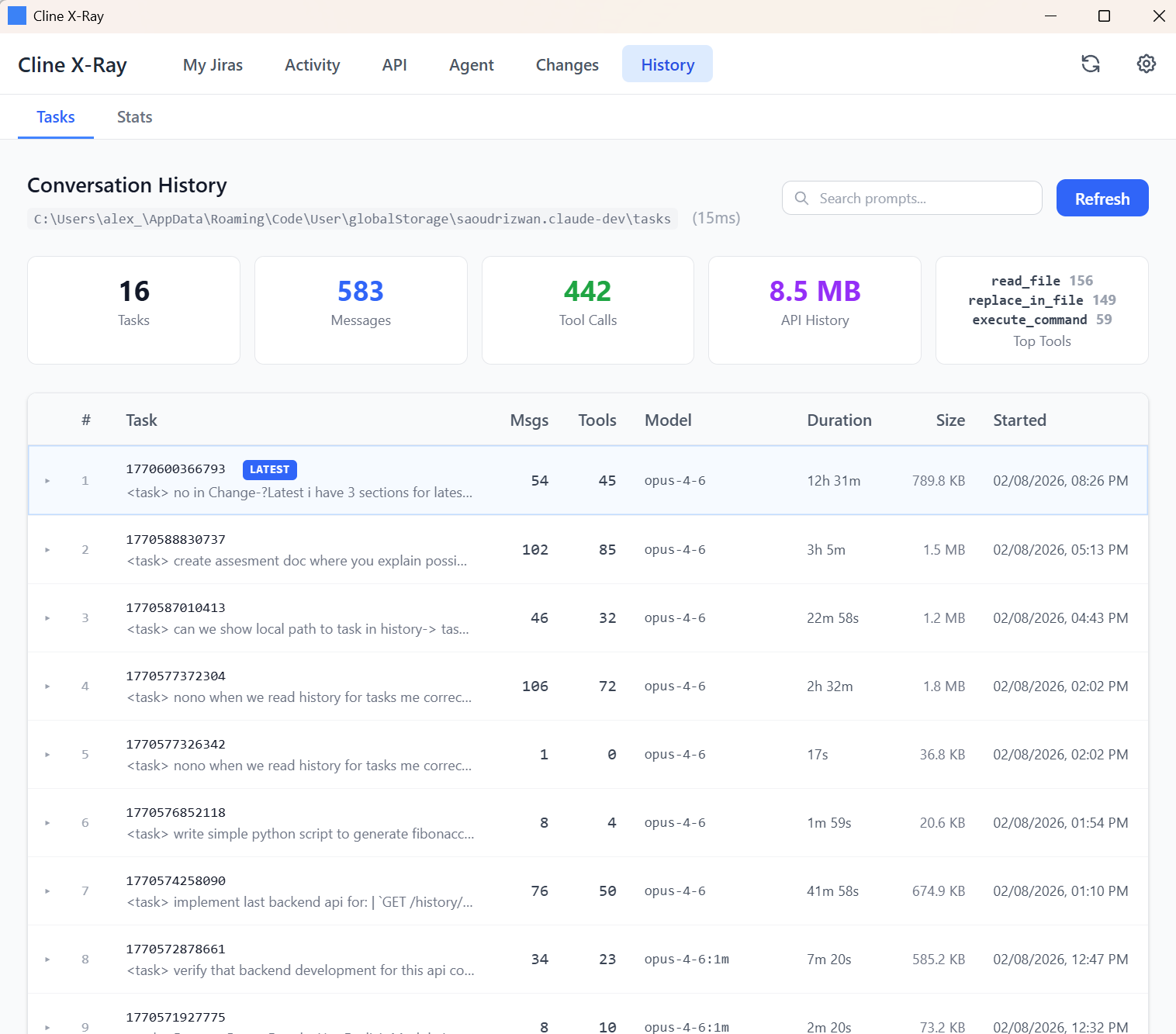Select task ID 1770574258090
1176x1034 pixels.
(175, 881)
